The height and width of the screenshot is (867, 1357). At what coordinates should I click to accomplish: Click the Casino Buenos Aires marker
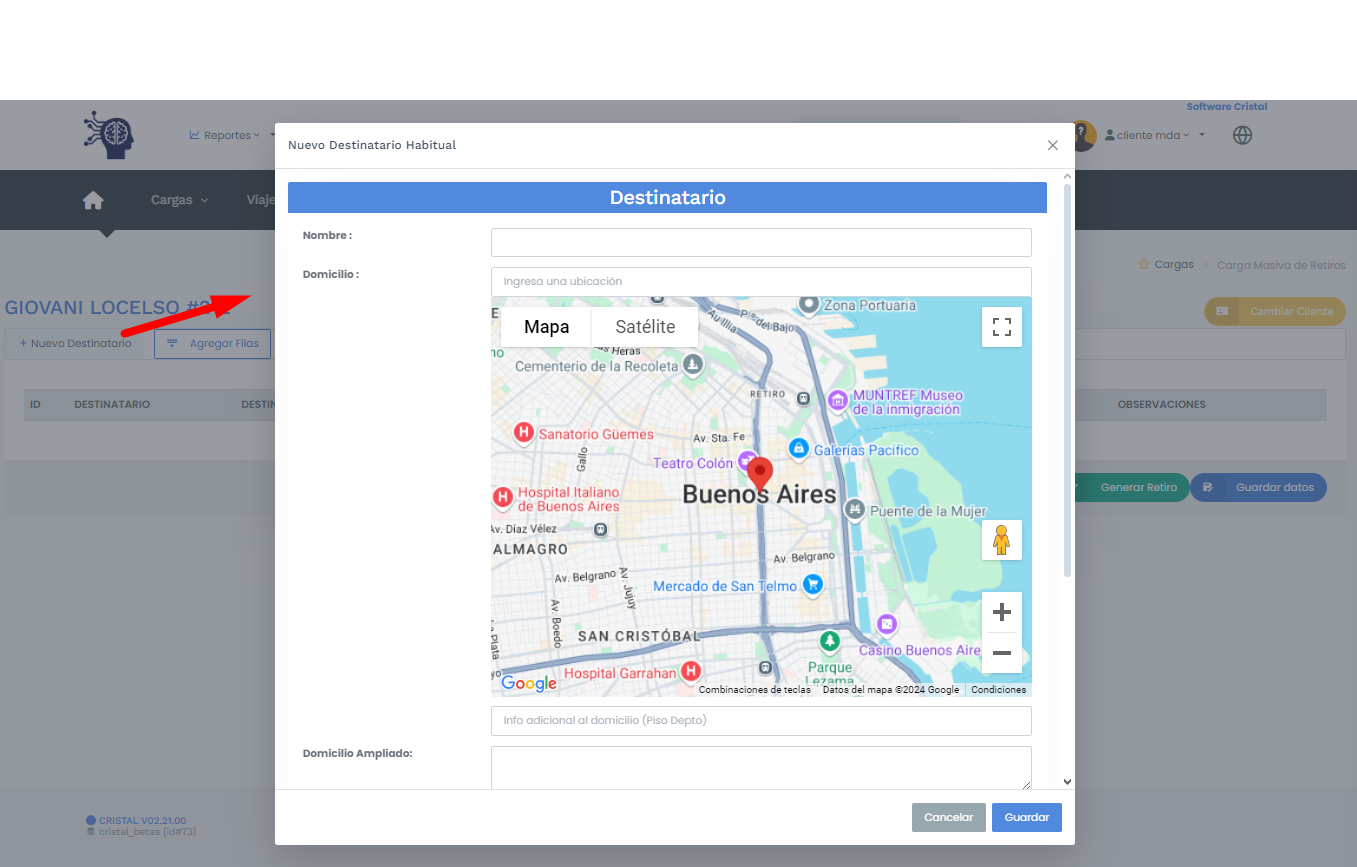(x=887, y=624)
